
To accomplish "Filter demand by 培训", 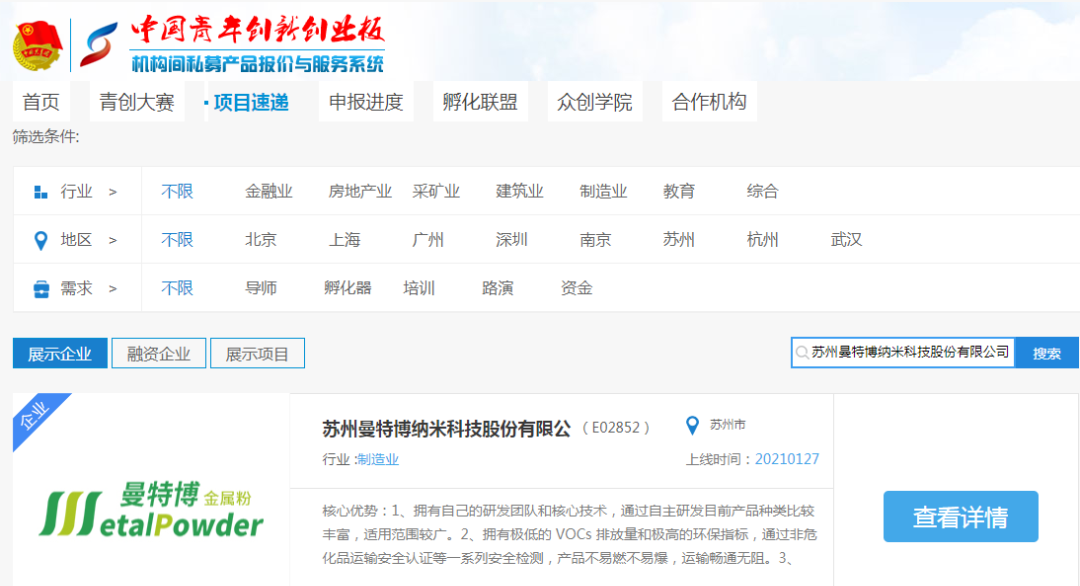I will click(419, 288).
